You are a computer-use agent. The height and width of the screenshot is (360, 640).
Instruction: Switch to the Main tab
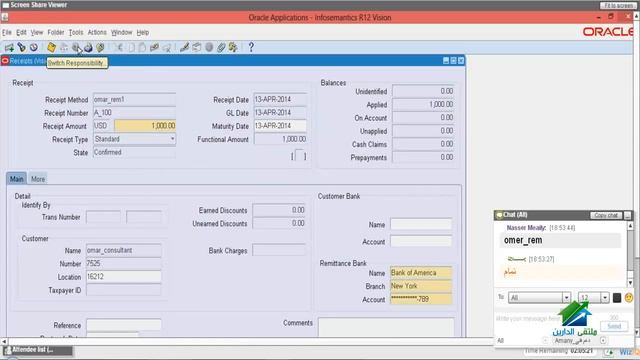coord(17,179)
